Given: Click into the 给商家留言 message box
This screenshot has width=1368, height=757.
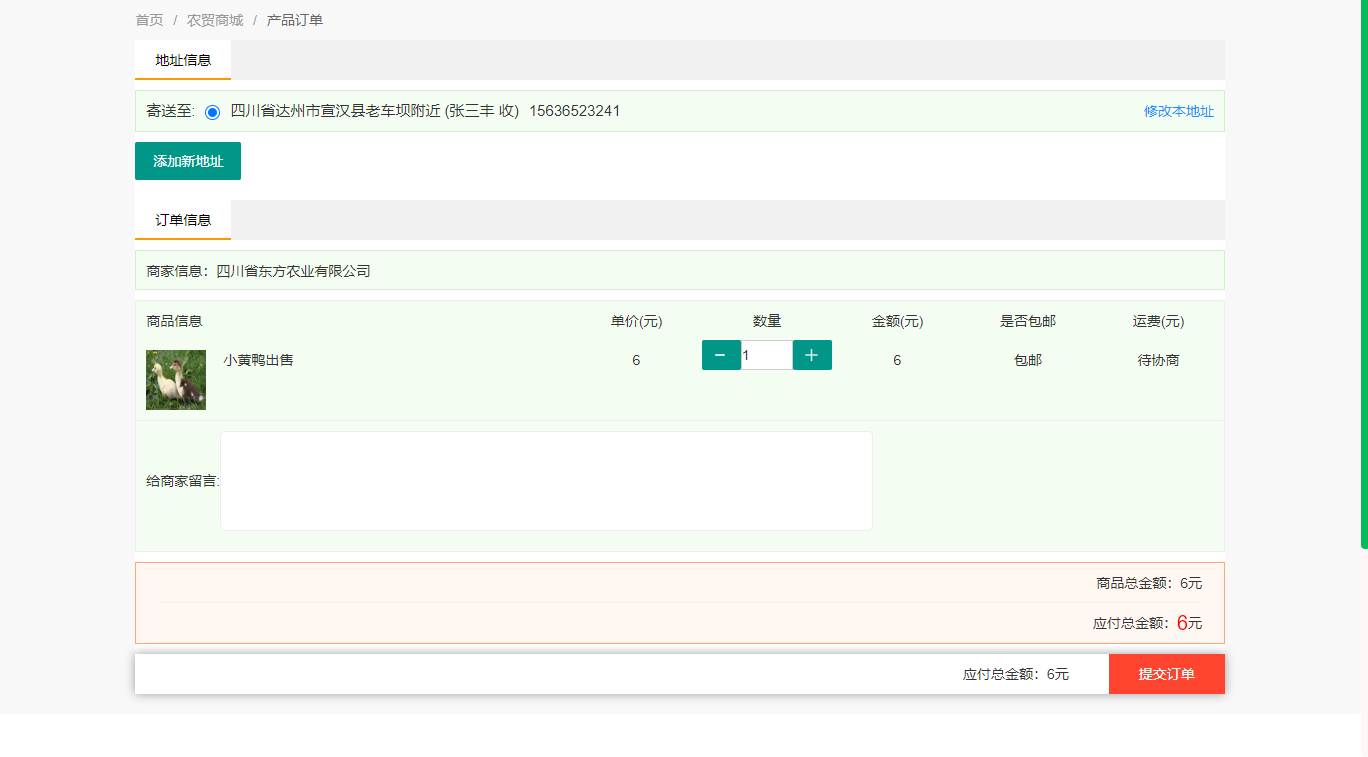Looking at the screenshot, I should 546,481.
